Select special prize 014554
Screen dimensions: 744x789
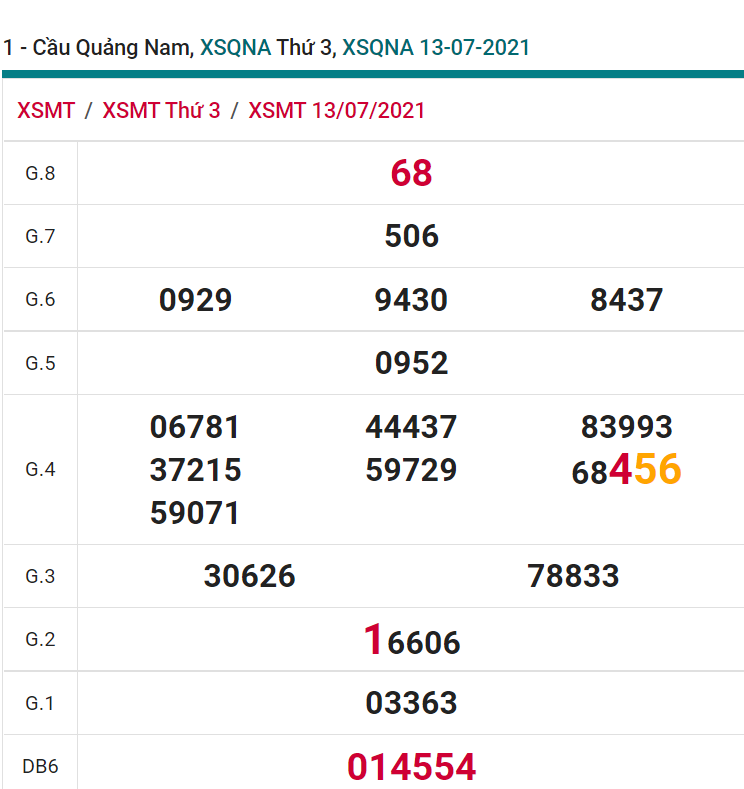411,767
